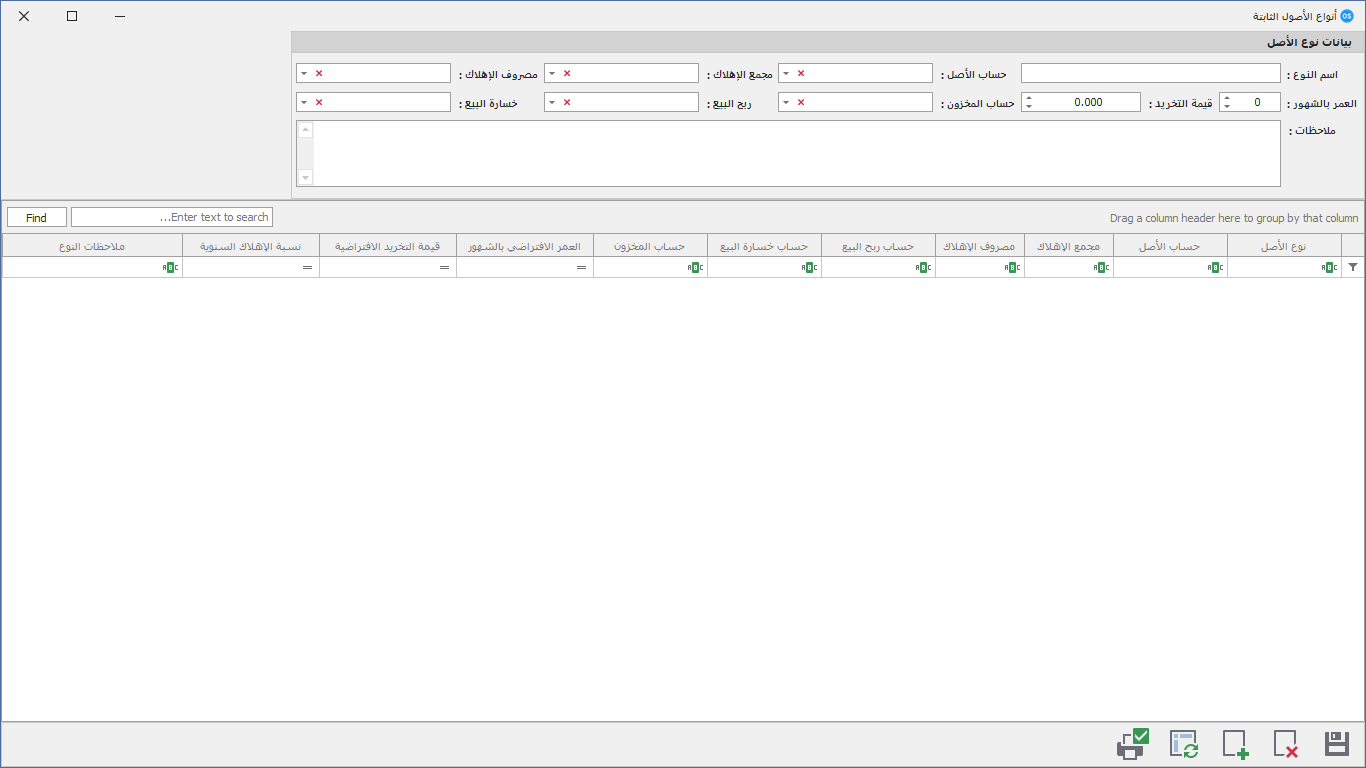The height and width of the screenshot is (768, 1366).
Task: Click the Print icon with green checkmark
Action: point(1132,744)
